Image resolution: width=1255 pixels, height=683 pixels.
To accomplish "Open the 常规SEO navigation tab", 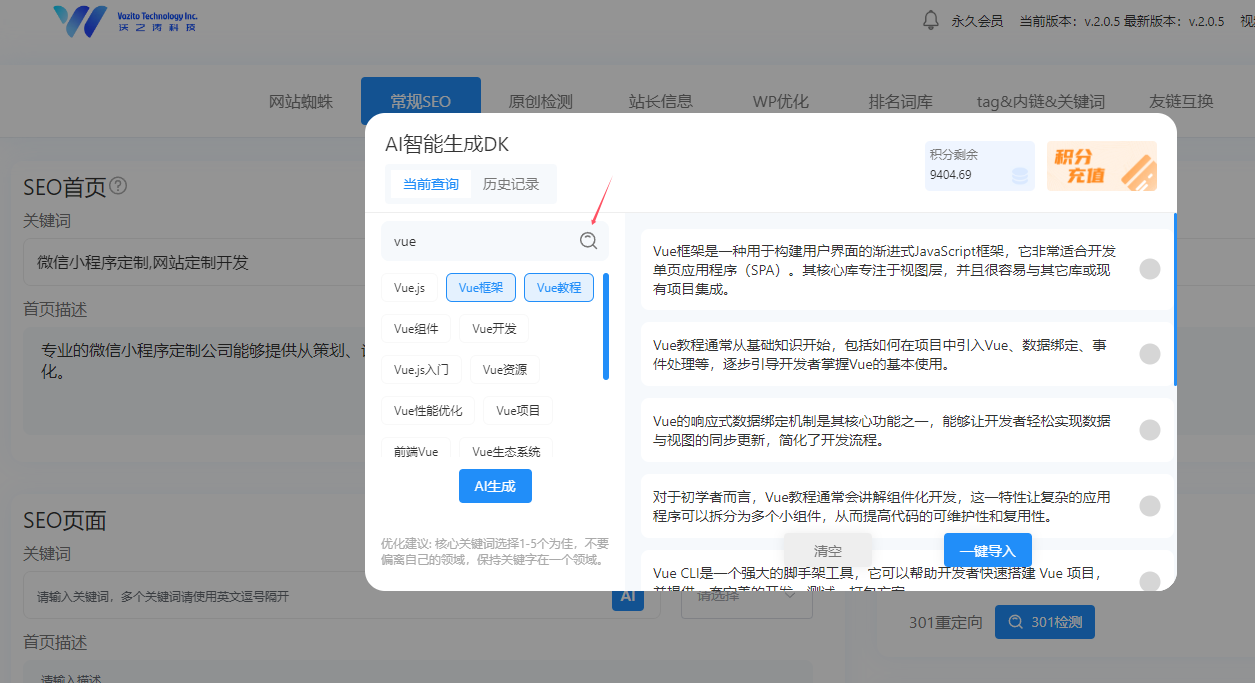I will tap(421, 101).
